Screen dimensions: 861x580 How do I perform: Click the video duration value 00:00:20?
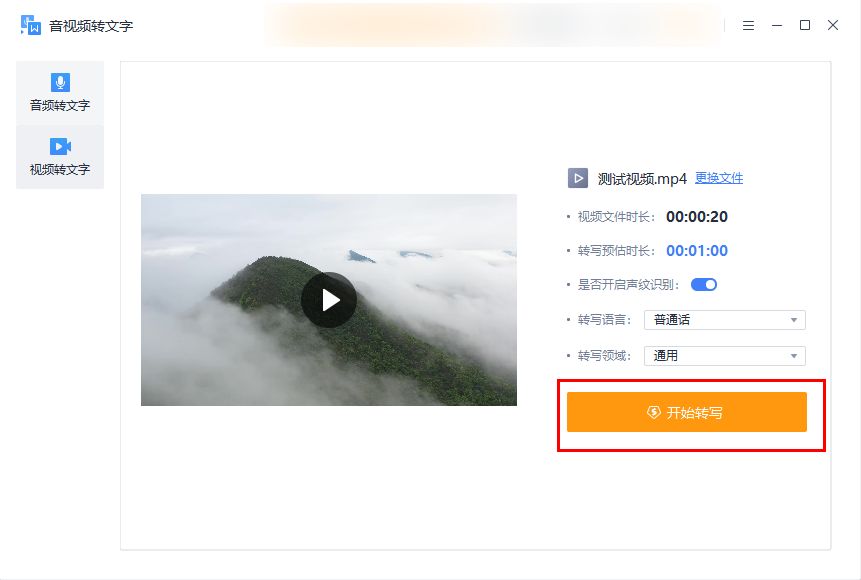pyautogui.click(x=697, y=217)
